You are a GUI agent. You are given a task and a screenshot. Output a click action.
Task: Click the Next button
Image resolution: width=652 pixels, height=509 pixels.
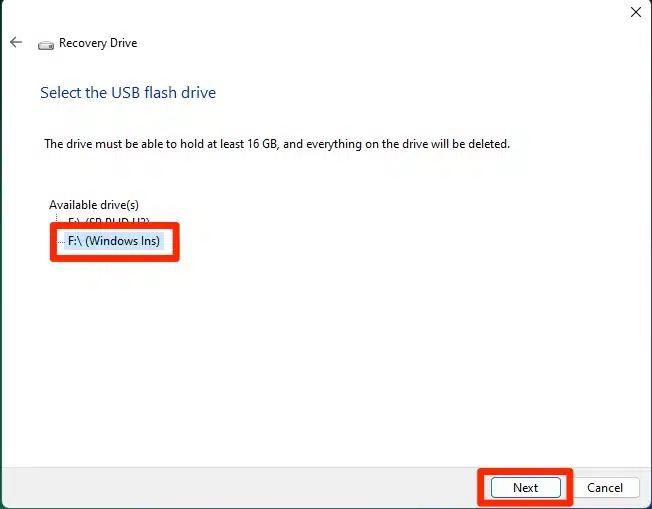click(526, 487)
